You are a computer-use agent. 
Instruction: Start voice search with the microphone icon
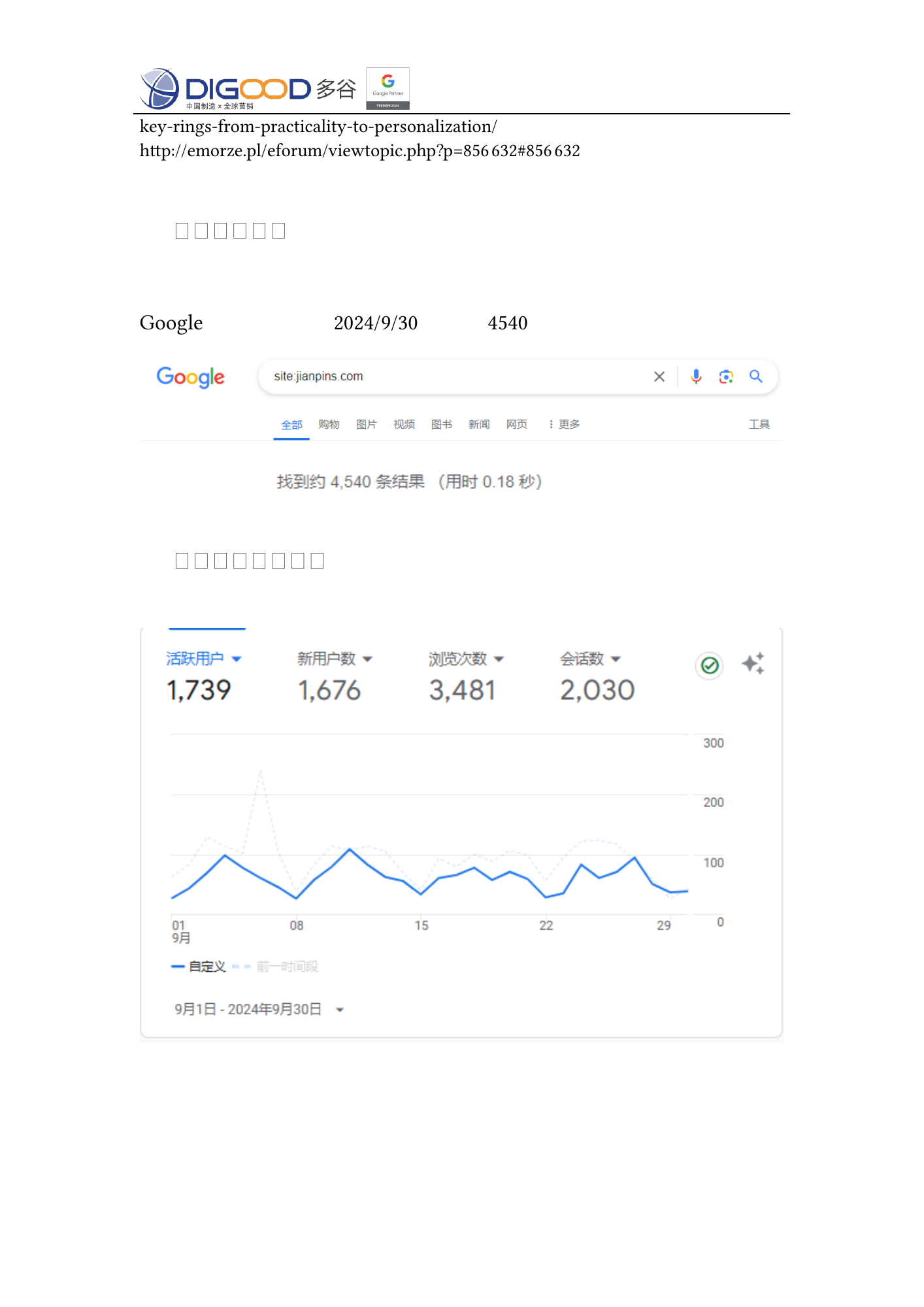(696, 376)
